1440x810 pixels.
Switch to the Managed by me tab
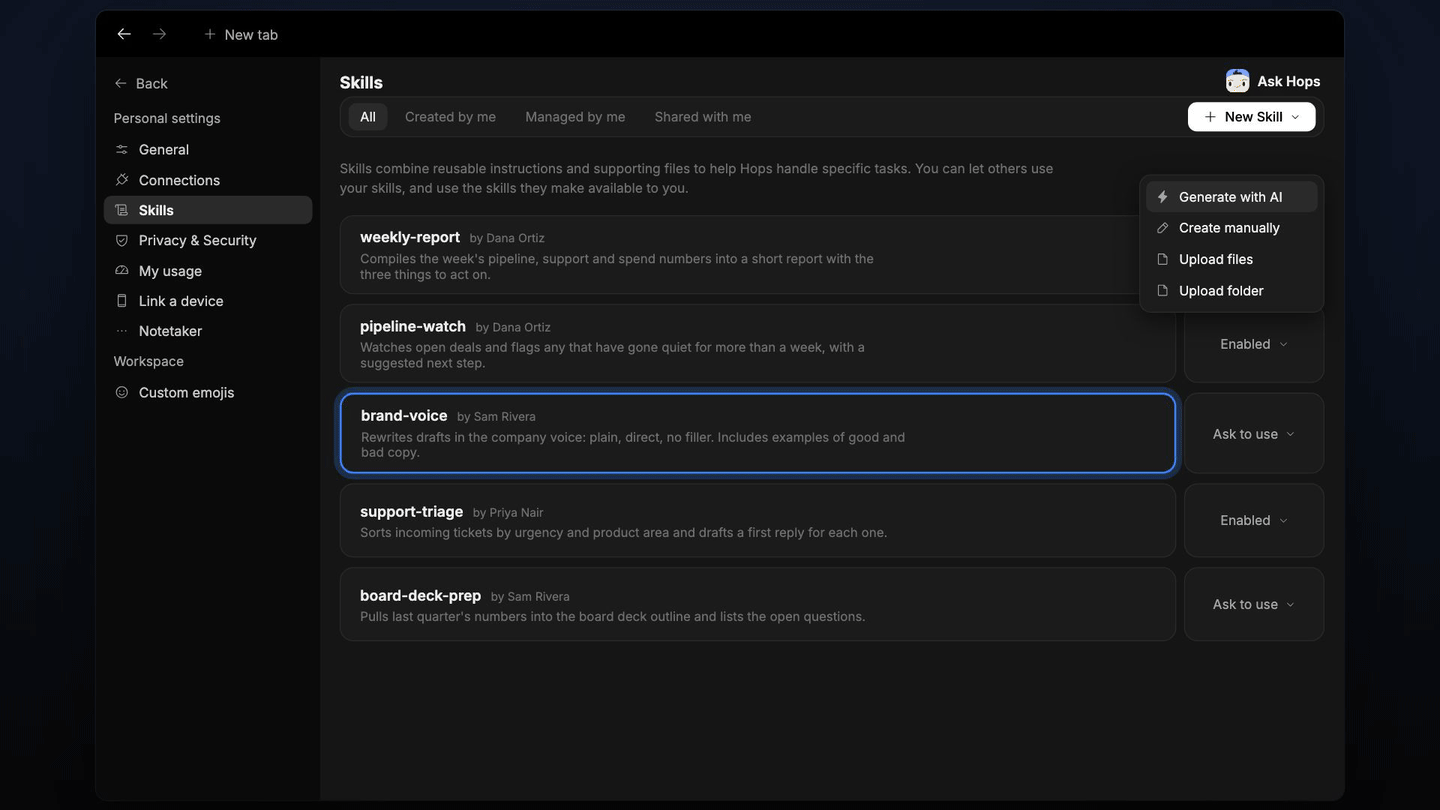[x=575, y=117]
